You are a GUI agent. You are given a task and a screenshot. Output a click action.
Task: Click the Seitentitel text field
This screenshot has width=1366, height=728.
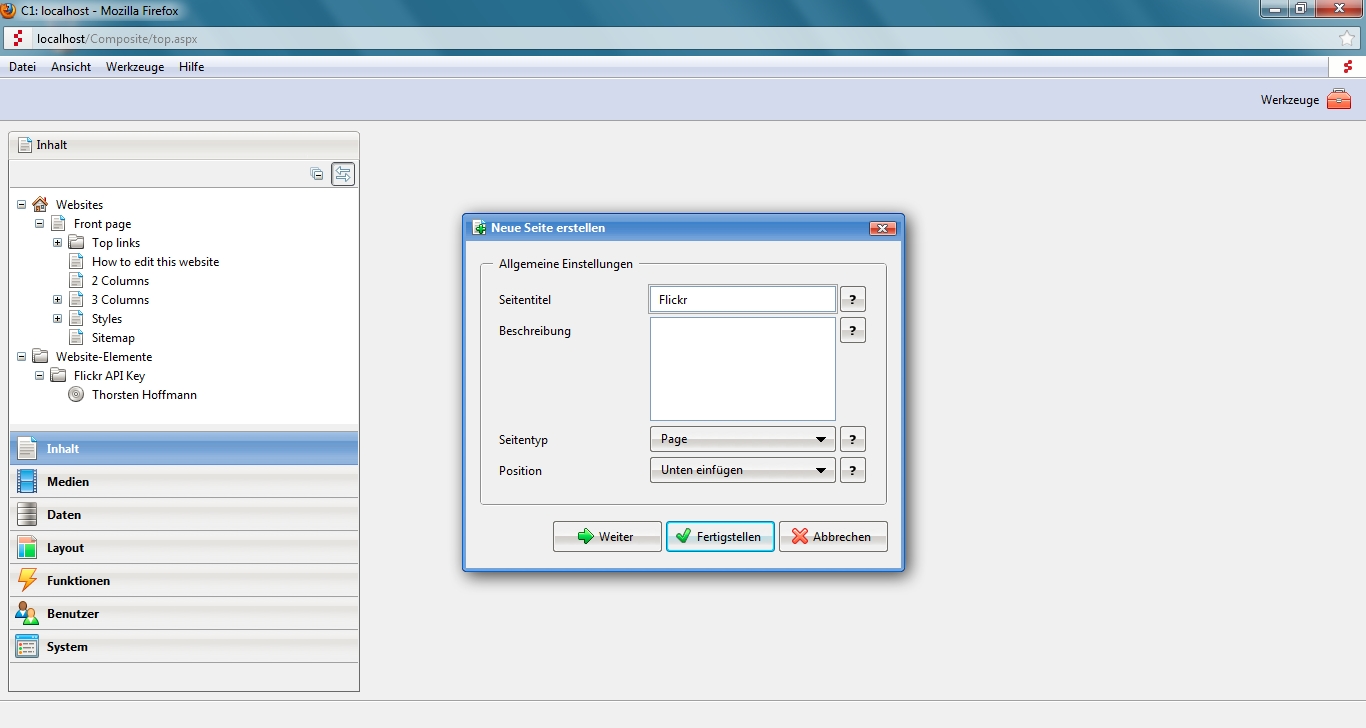tap(742, 299)
